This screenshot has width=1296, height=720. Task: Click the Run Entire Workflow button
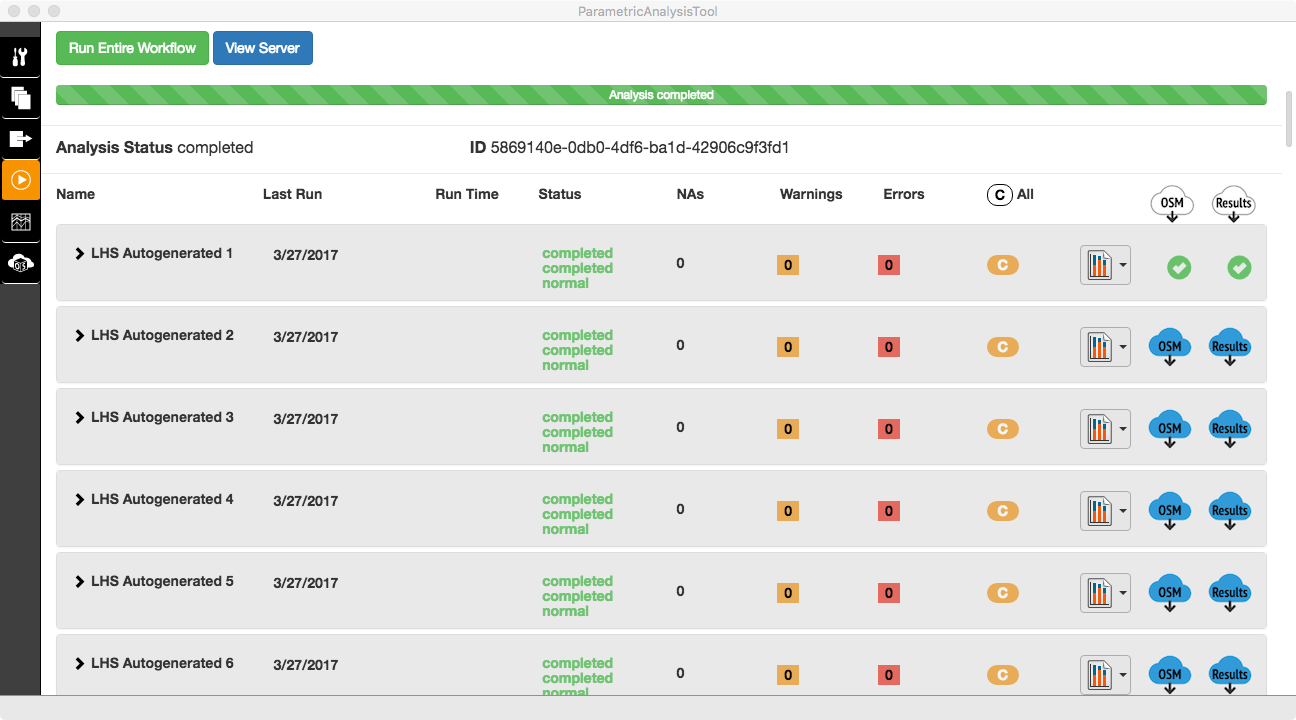pos(132,48)
